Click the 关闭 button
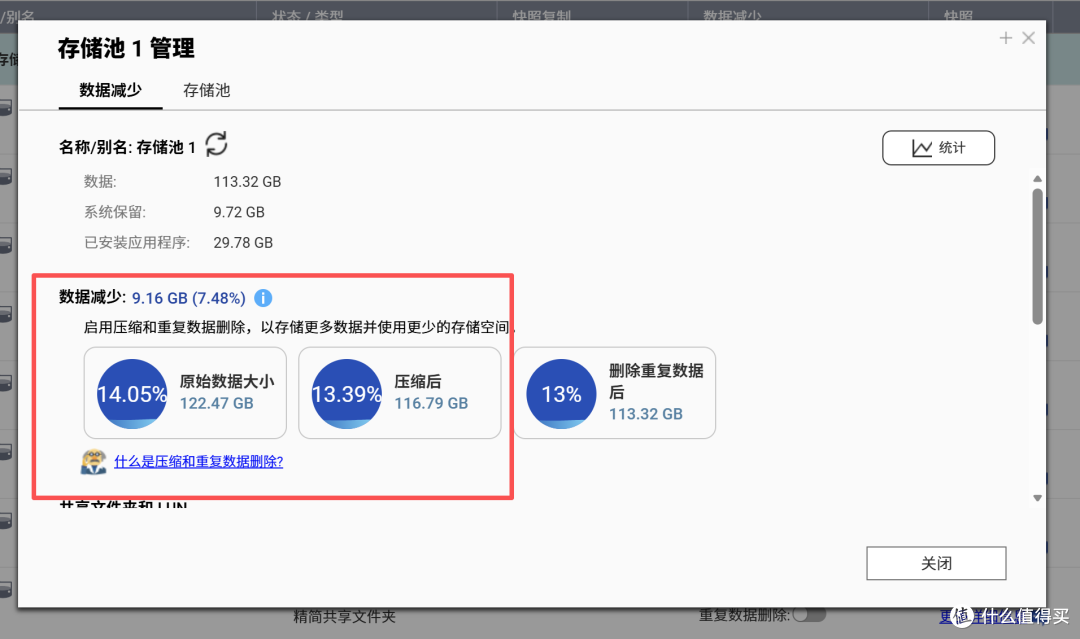Image resolution: width=1080 pixels, height=639 pixels. 936,563
